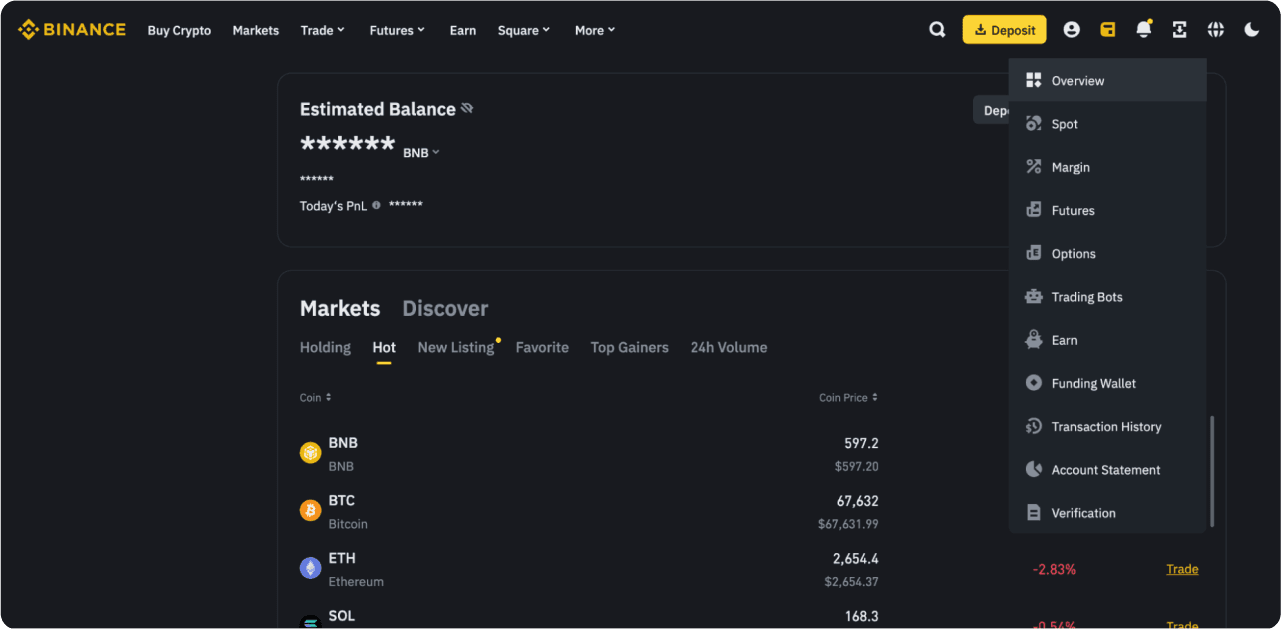Sort by Coin column header
Viewport: 1281px width, 630px height.
click(316, 398)
